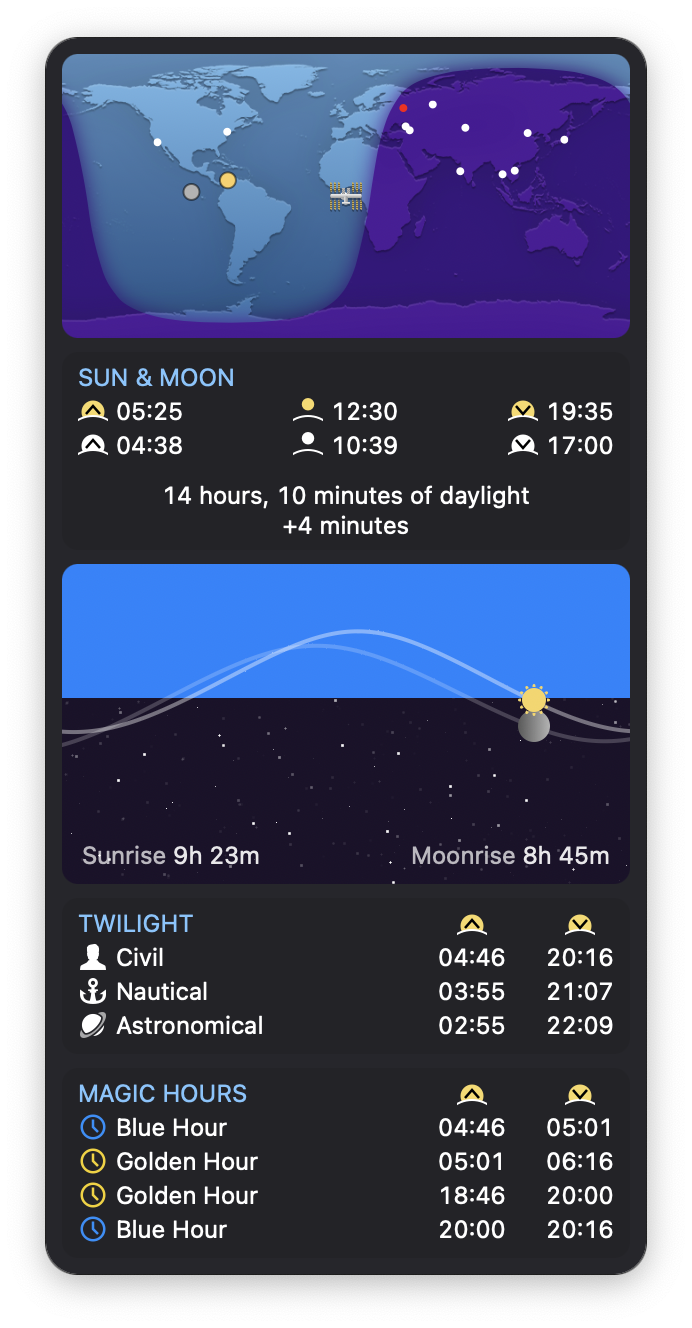
Task: Click the moonset icon beside 17:00
Action: click(x=523, y=445)
